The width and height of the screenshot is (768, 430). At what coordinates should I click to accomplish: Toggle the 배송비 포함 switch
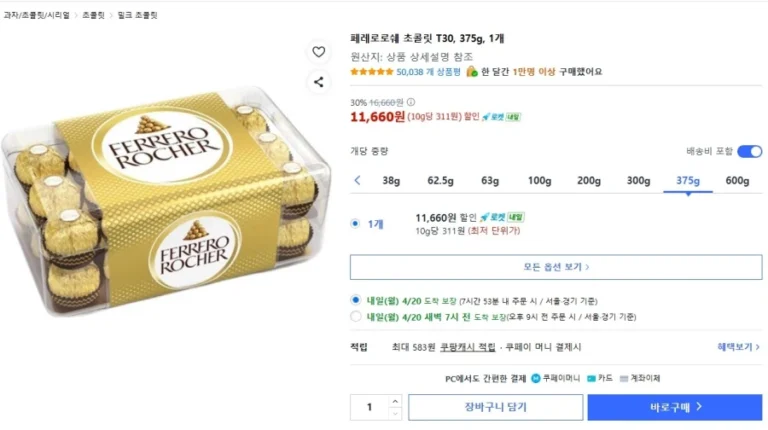pyautogui.click(x=750, y=151)
